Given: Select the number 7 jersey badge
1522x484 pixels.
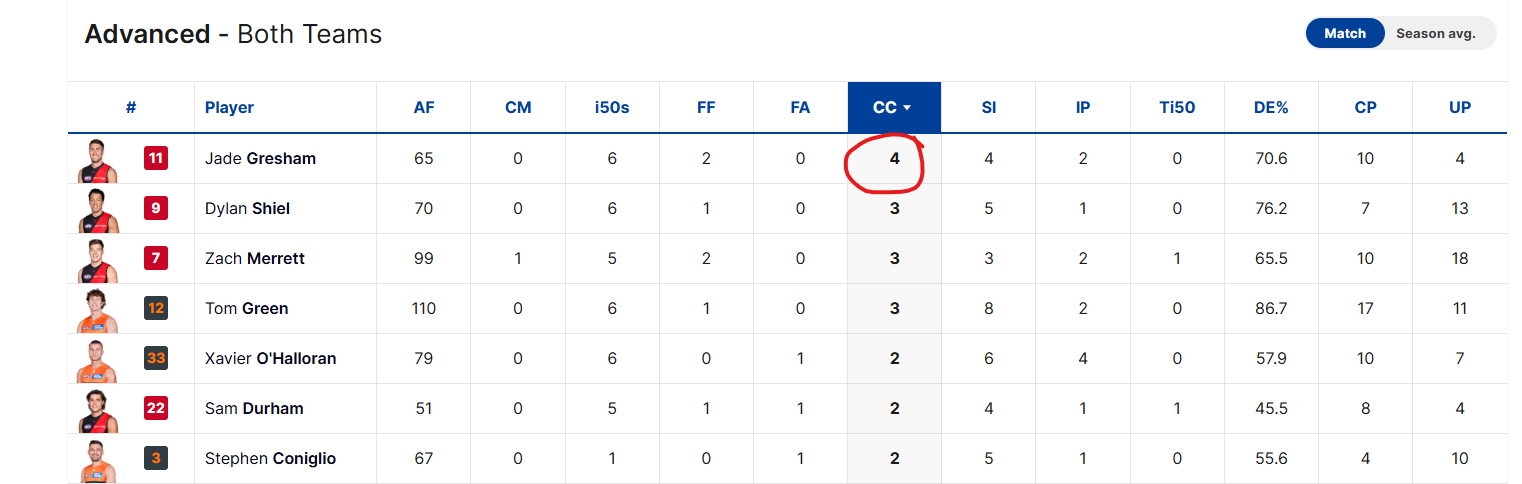Looking at the screenshot, I should coord(156,258).
